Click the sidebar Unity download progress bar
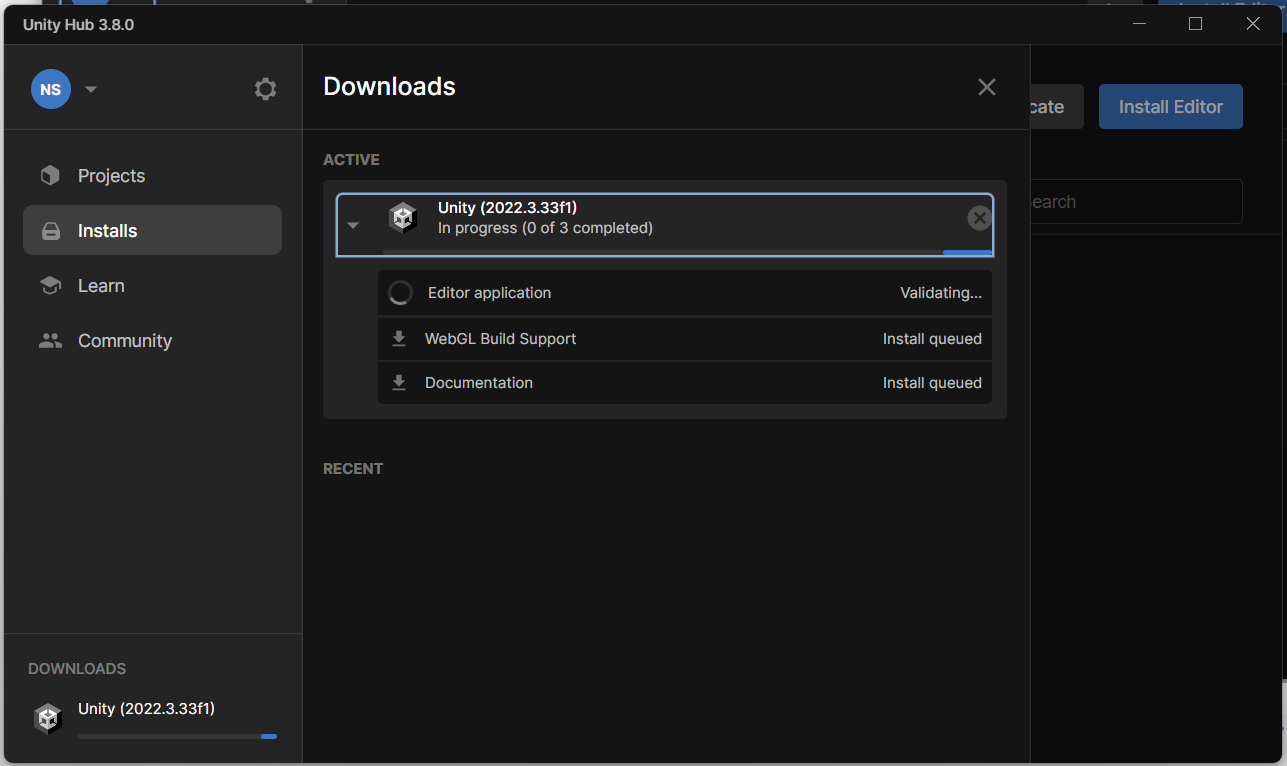 (177, 736)
